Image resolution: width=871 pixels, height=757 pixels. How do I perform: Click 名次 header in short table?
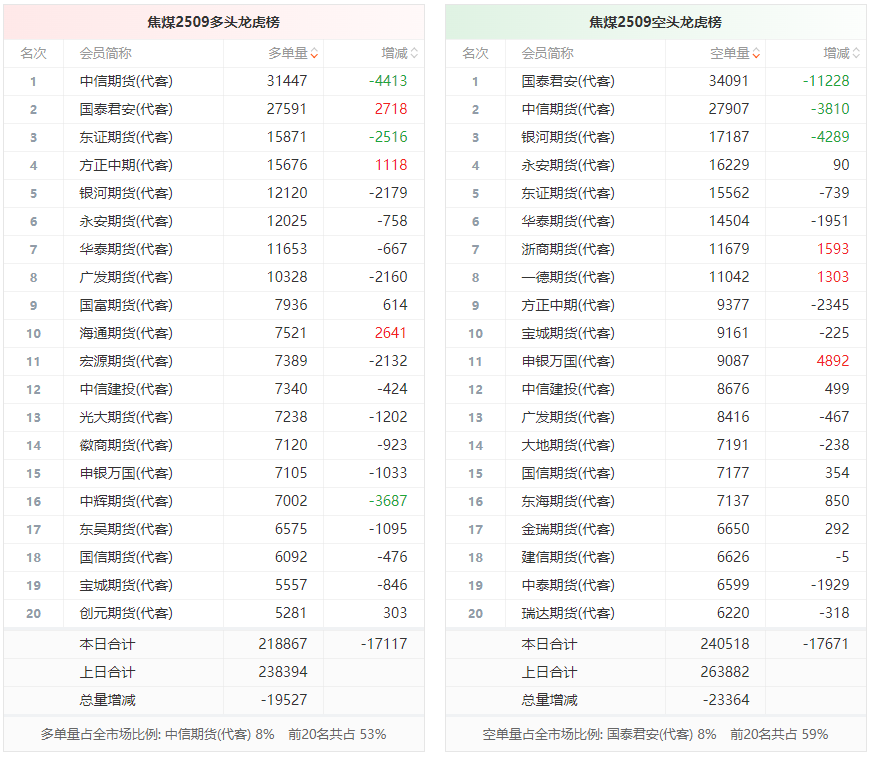[475, 53]
